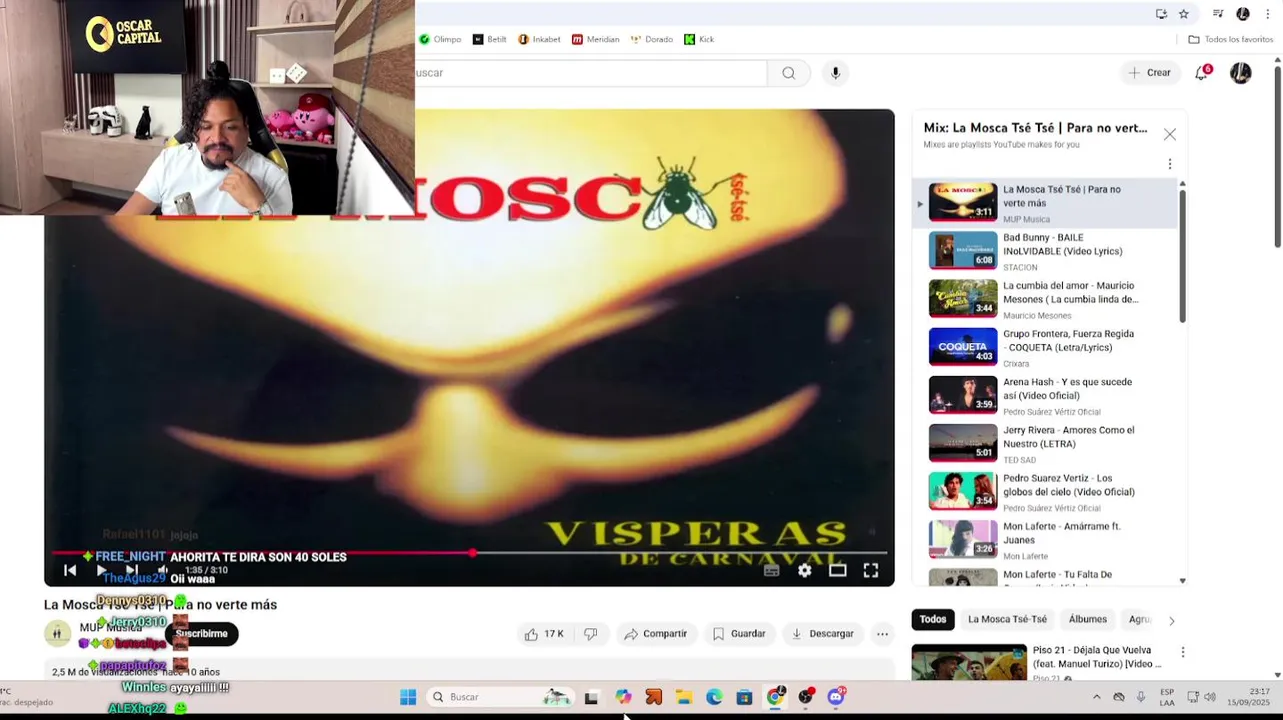Show more filter chips with arrow

[1171, 620]
